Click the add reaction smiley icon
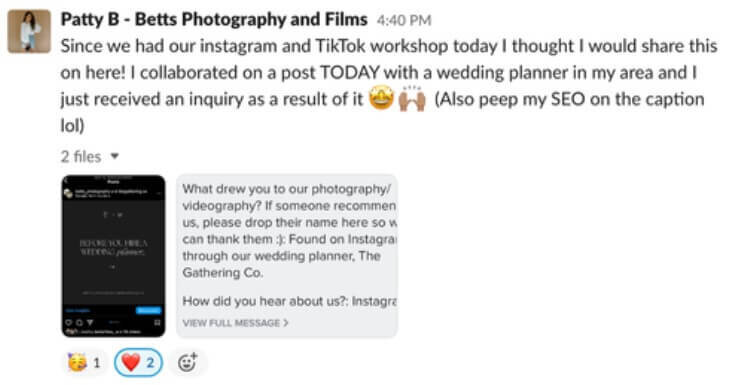 (x=188, y=362)
